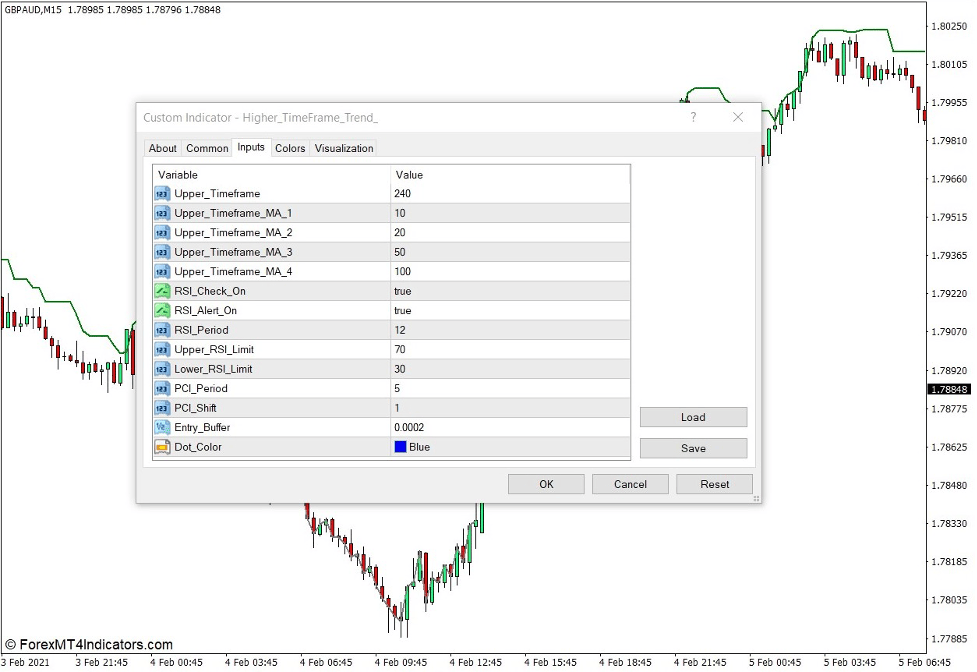Click the 123 icon beside Upper_Timeframe
The width and height of the screenshot is (977, 672).
tap(162, 193)
